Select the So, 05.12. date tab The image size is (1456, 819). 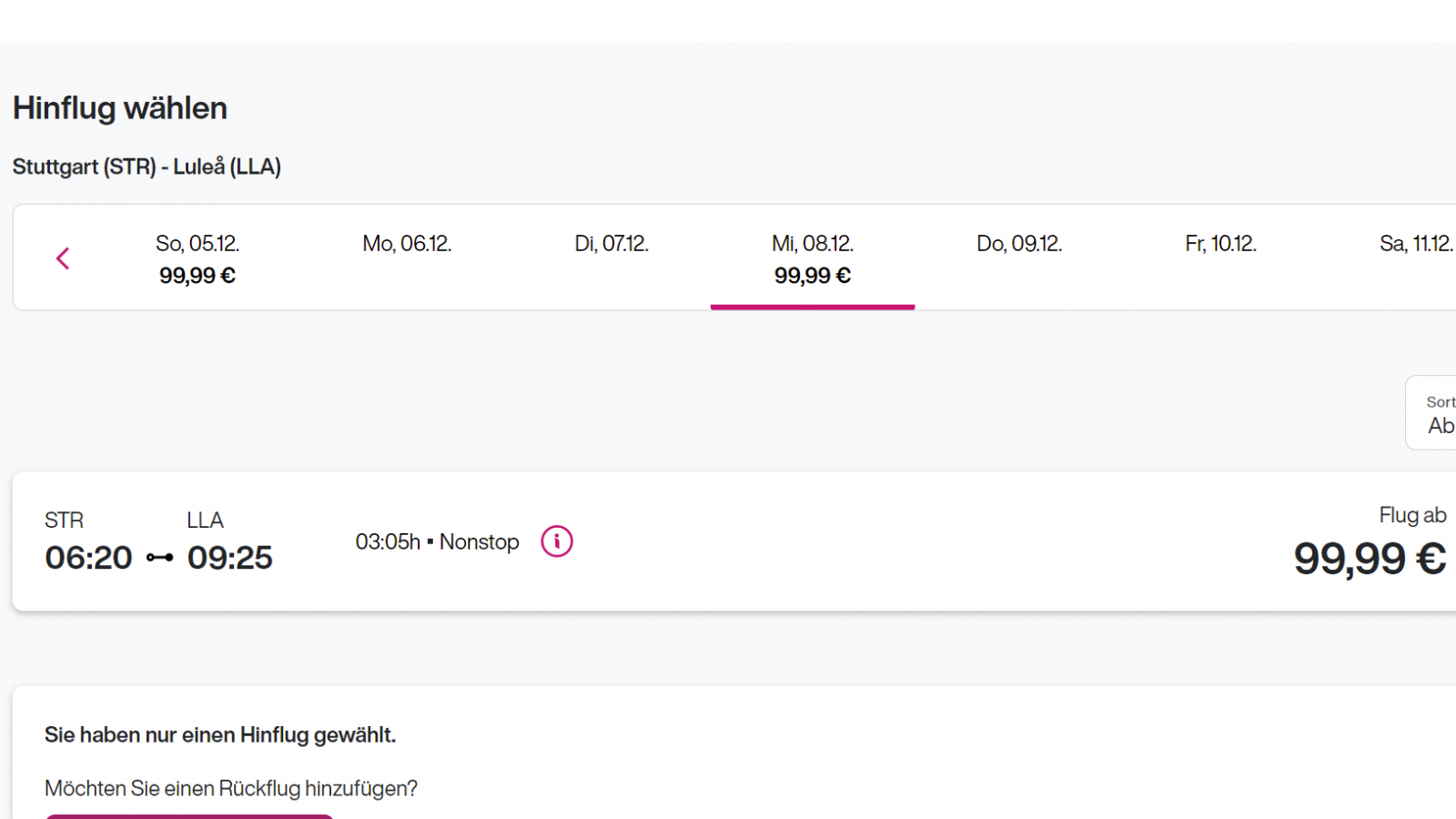pos(197,258)
